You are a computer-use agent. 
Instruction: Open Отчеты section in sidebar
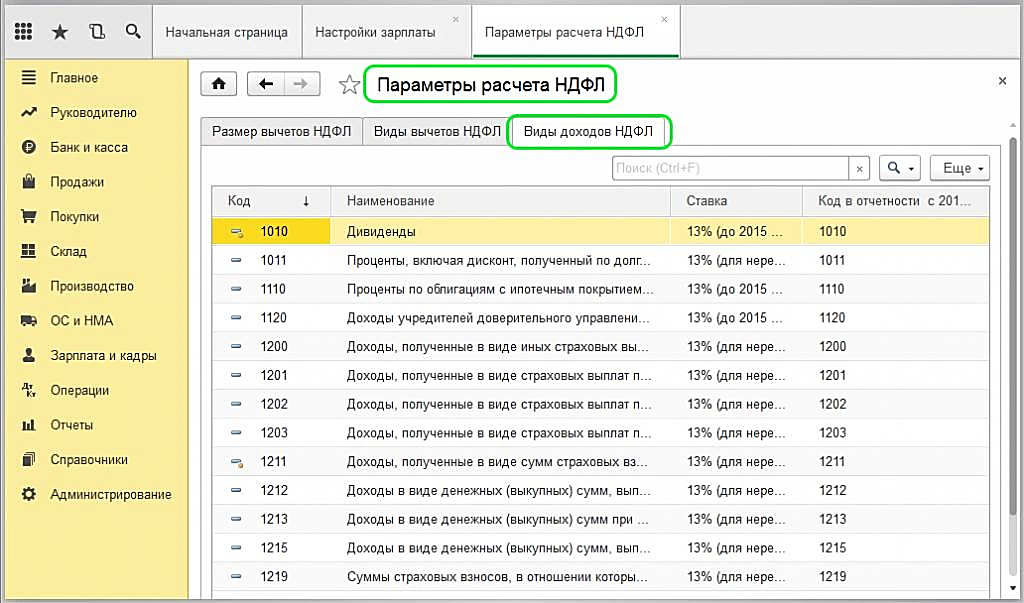(71, 425)
